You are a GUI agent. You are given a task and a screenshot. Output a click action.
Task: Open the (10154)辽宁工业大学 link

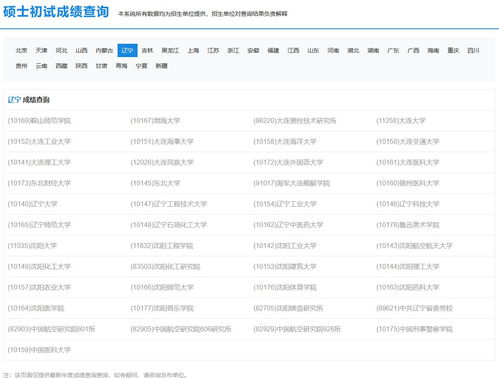(x=285, y=204)
